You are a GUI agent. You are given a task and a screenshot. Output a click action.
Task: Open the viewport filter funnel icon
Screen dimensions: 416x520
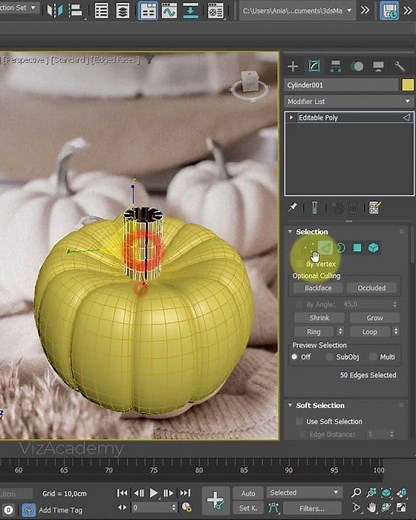coord(149,60)
